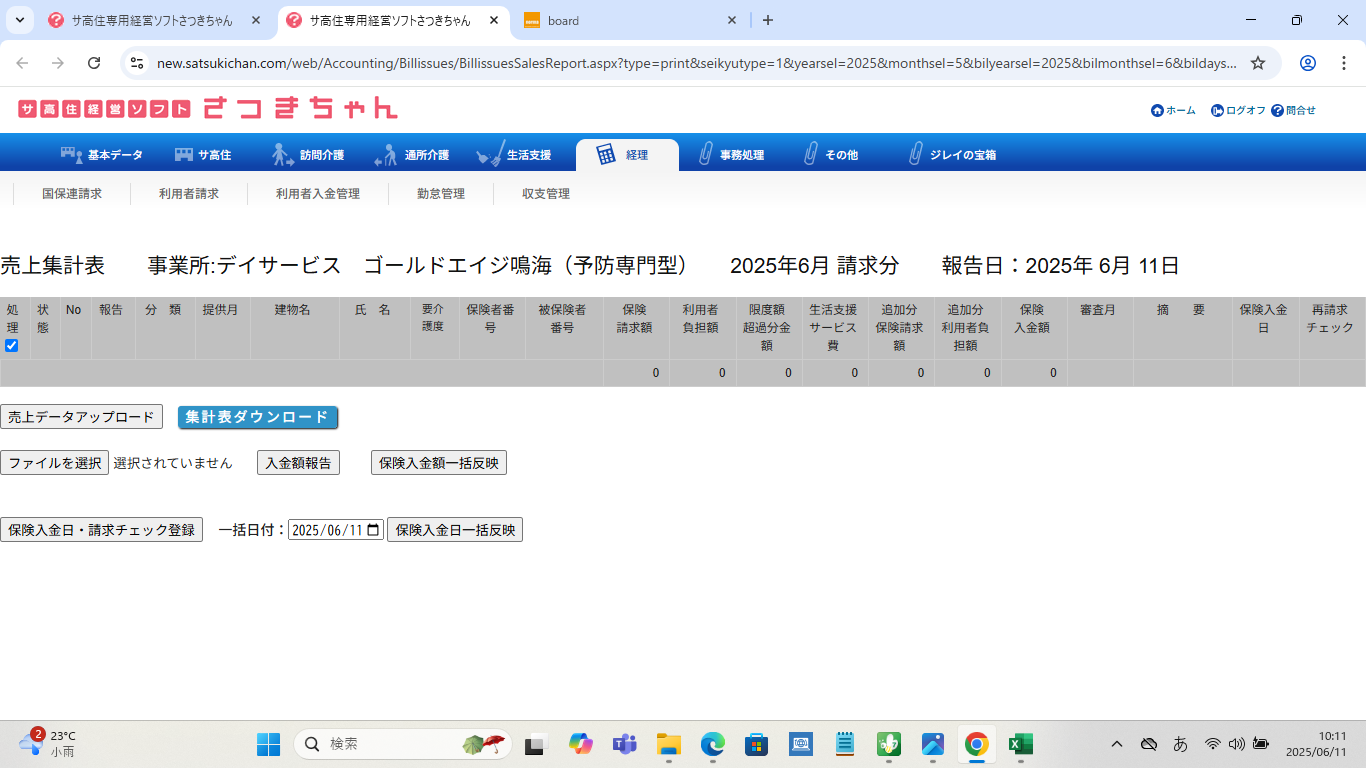Select the 通所介護 icon
Screen dimensions: 1366x768
(386, 155)
